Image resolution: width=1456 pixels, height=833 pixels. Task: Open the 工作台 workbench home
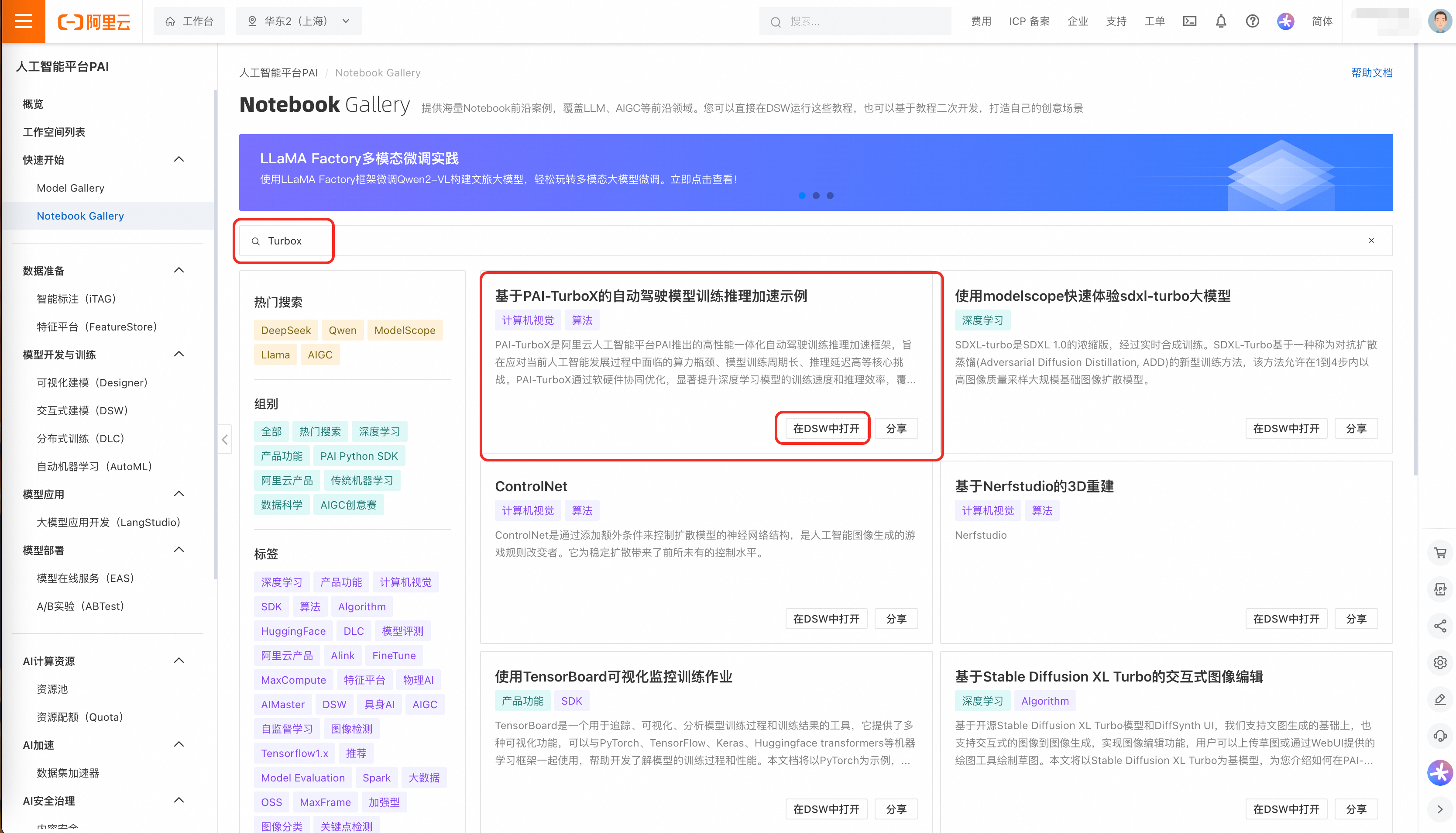point(189,21)
